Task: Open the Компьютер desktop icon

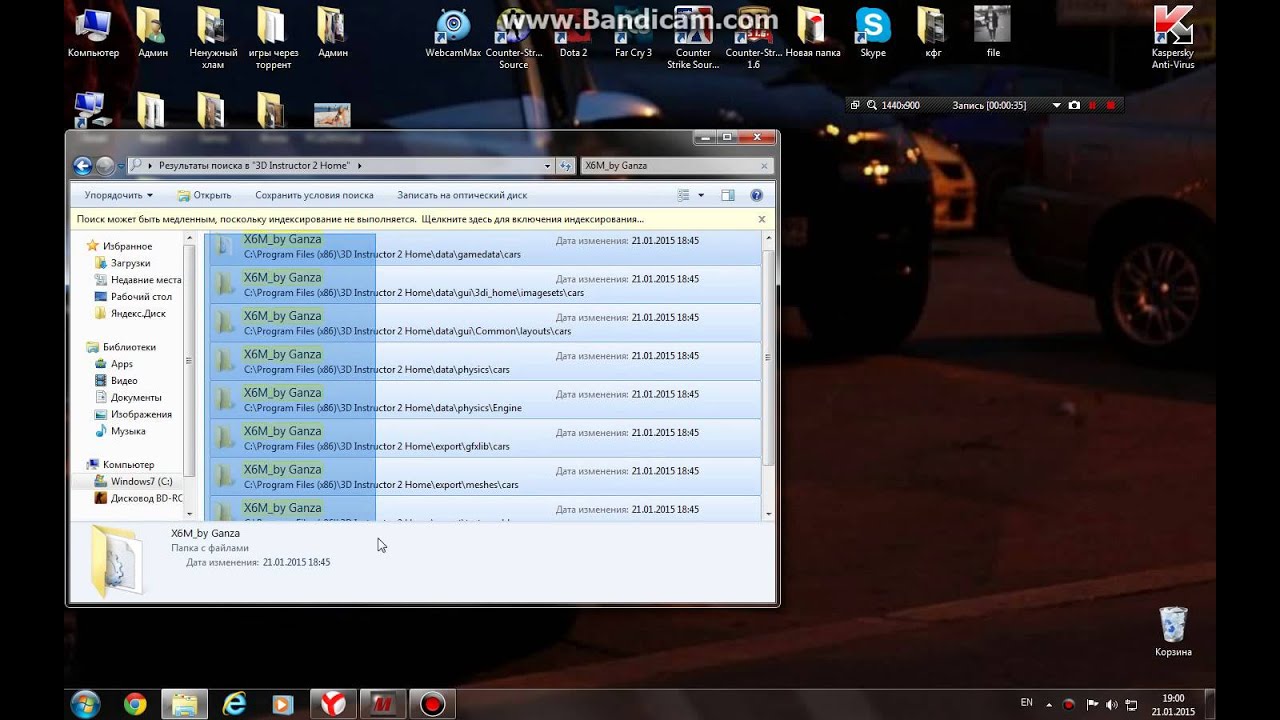Action: click(x=93, y=32)
